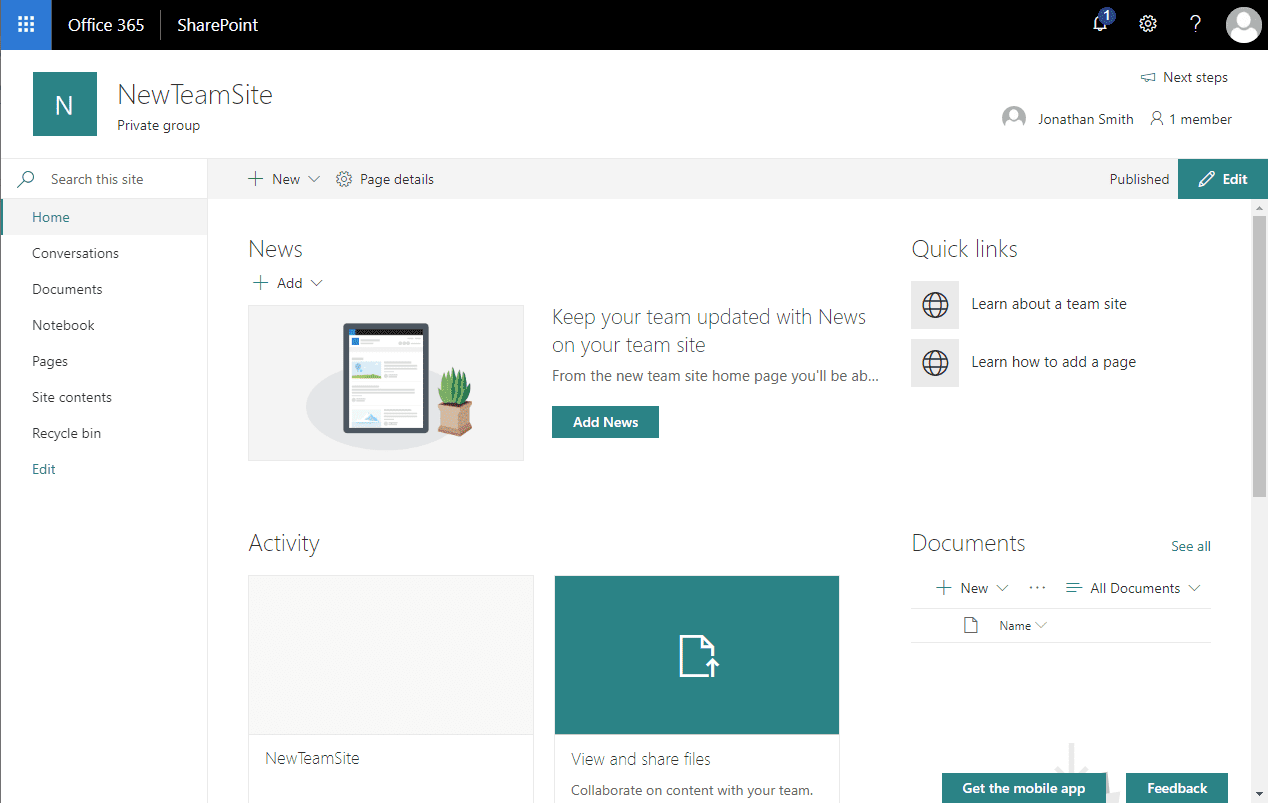This screenshot has height=803, width=1268.
Task: Click Get the mobile app button
Action: point(1023,788)
